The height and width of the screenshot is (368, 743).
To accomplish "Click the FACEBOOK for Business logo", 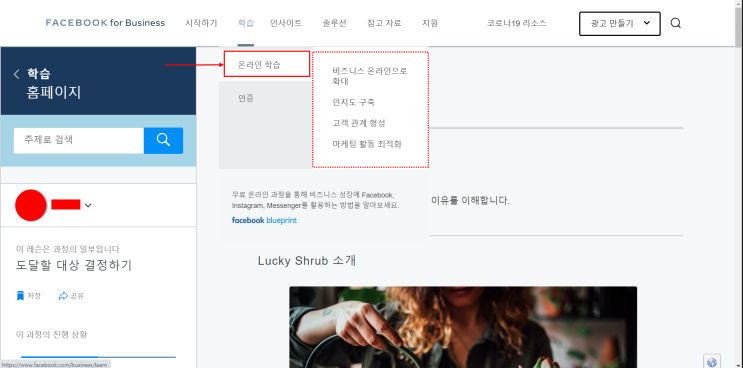I will [x=105, y=23].
